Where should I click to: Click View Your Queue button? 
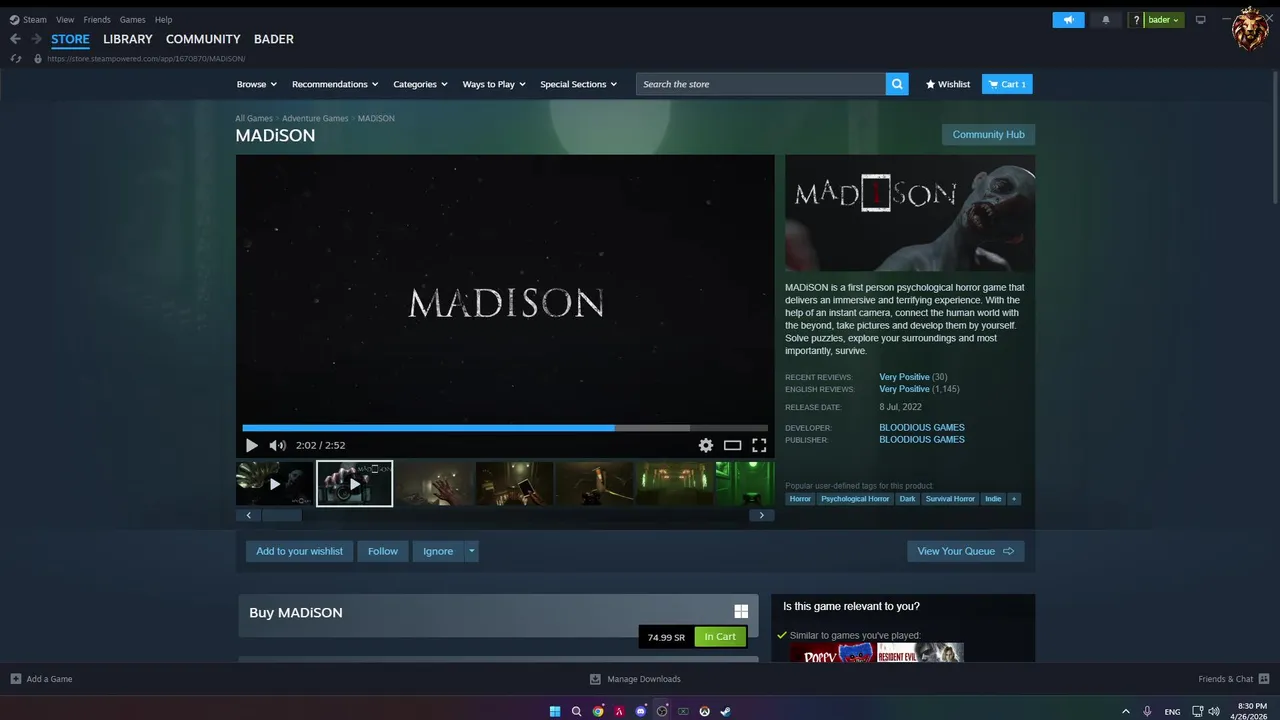tap(965, 551)
